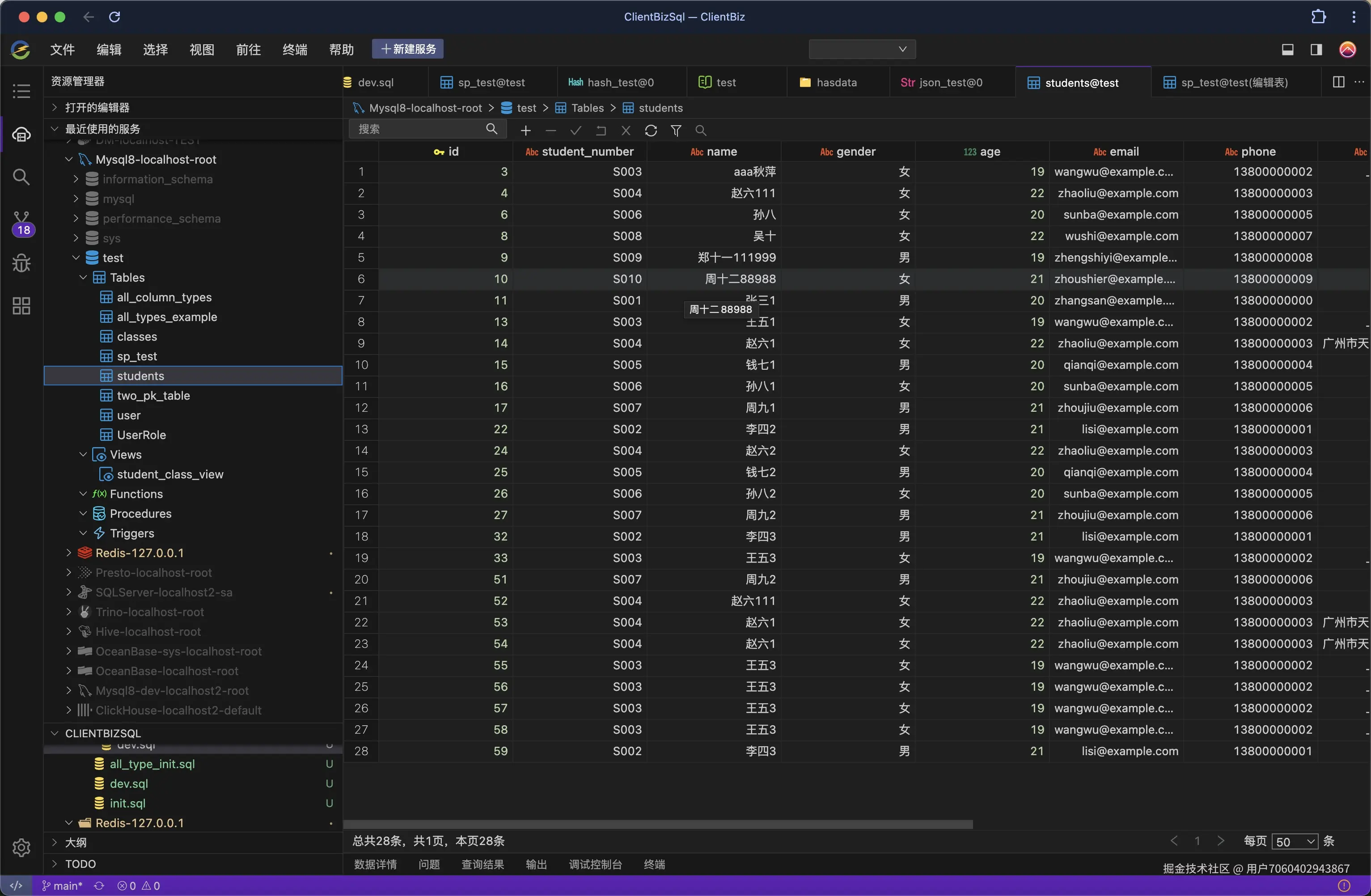Open the rows per page 50 dropdown
Image resolution: width=1371 pixels, height=896 pixels.
click(1295, 841)
